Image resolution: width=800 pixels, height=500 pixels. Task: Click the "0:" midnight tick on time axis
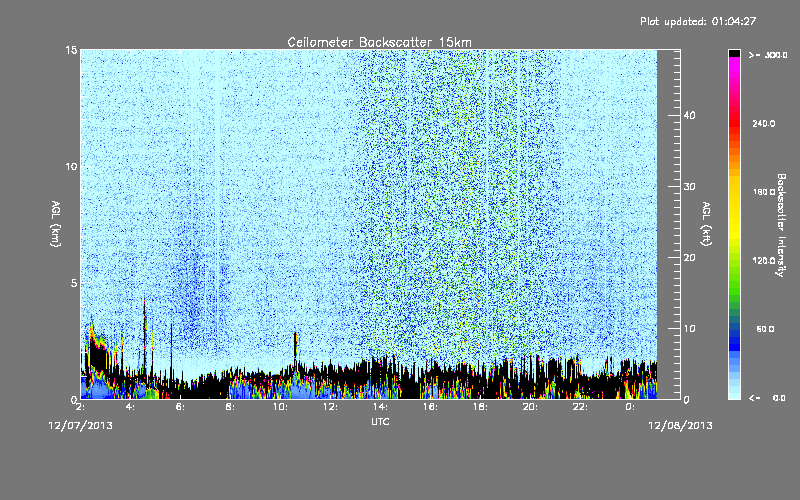(x=630, y=407)
